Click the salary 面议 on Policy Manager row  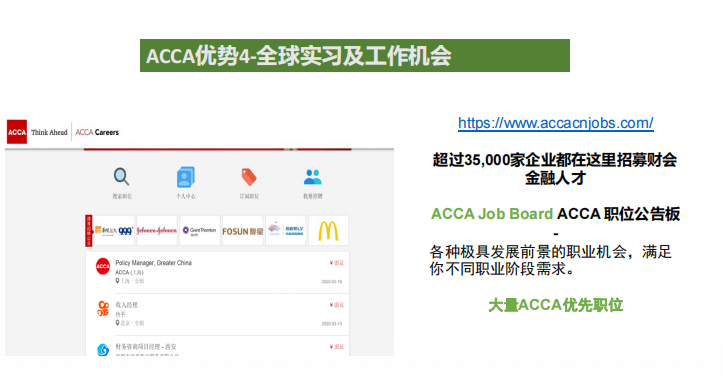click(337, 263)
